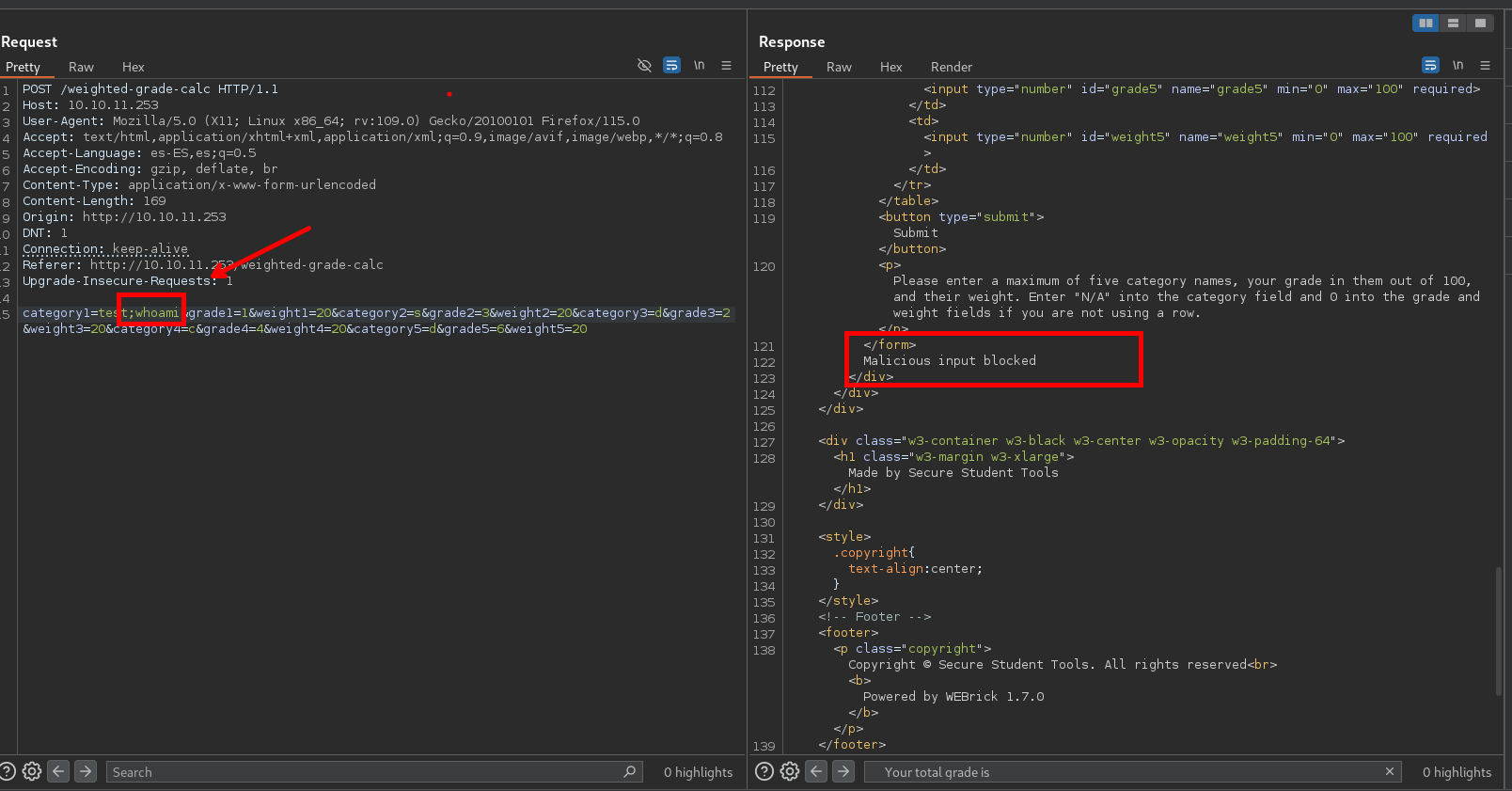This screenshot has width=1512, height=791.
Task: Go to next match in Request search
Action: tap(86, 771)
